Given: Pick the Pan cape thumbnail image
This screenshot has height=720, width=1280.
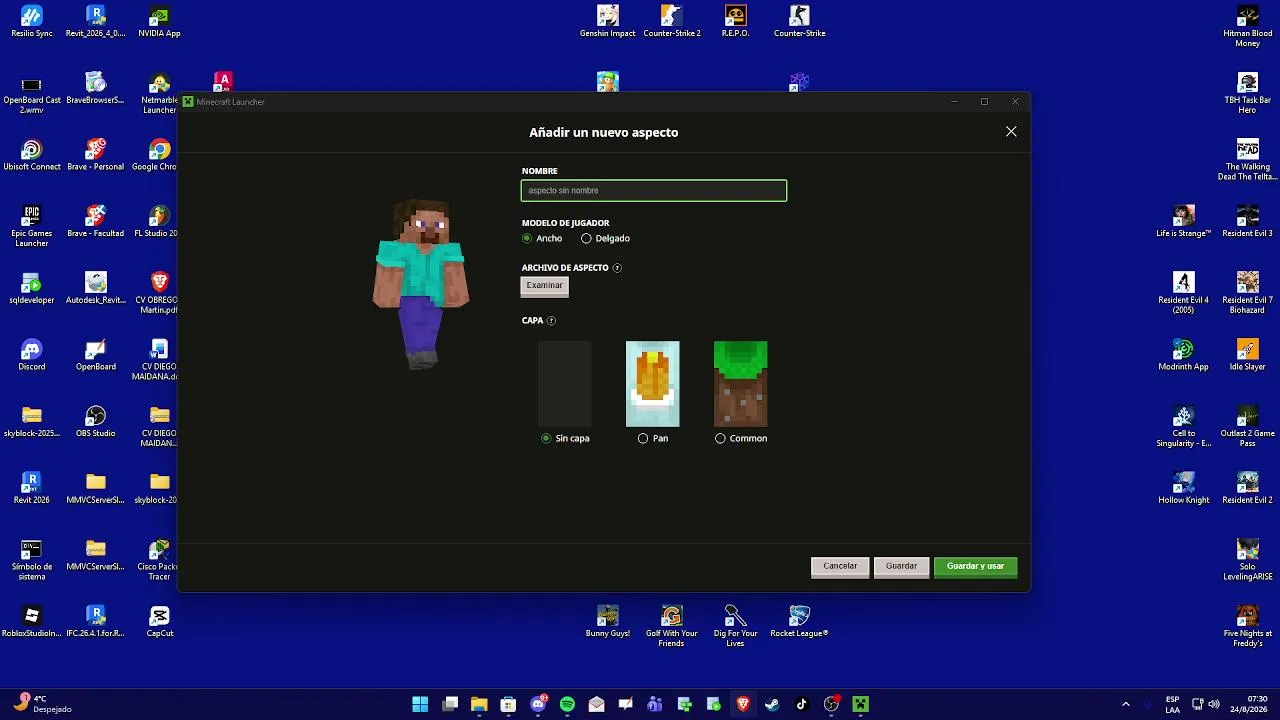Looking at the screenshot, I should pos(653,384).
